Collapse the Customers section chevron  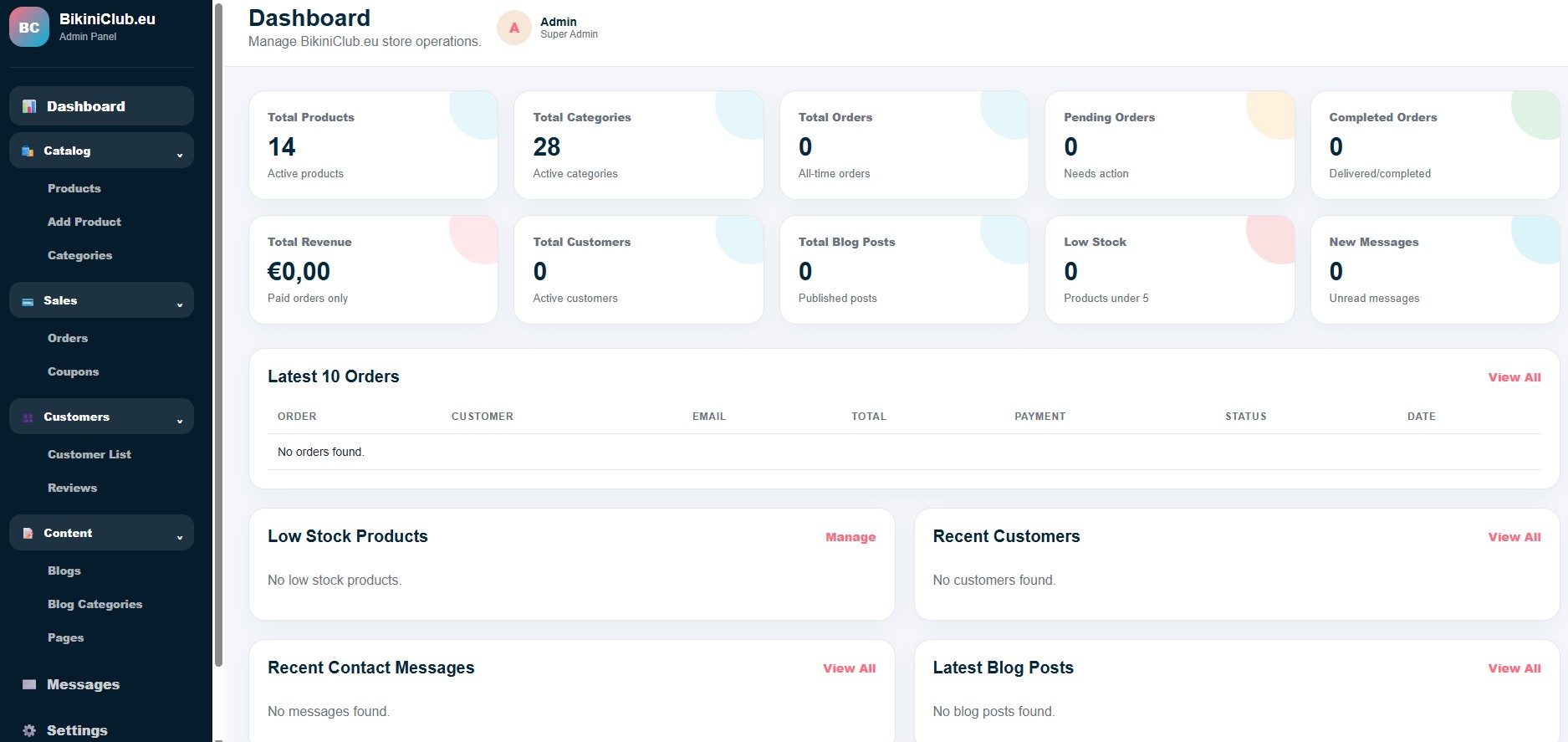[x=180, y=420]
